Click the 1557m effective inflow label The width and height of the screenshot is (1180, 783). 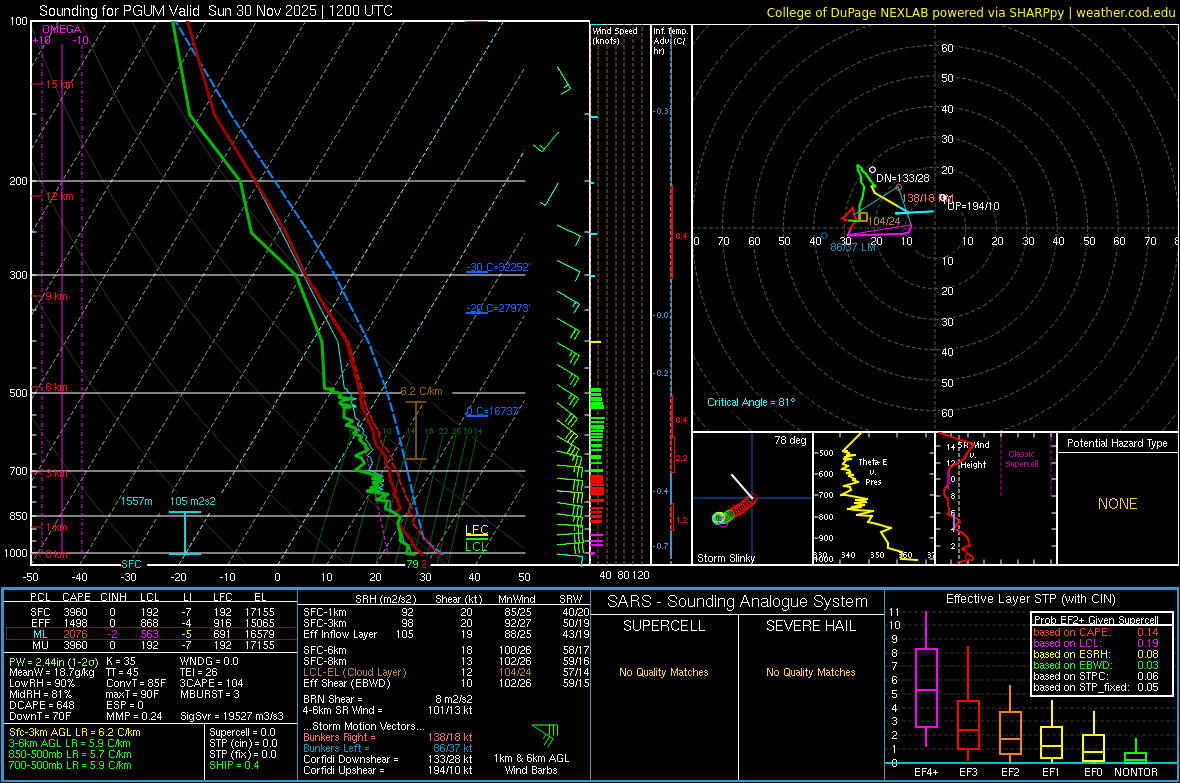click(136, 501)
